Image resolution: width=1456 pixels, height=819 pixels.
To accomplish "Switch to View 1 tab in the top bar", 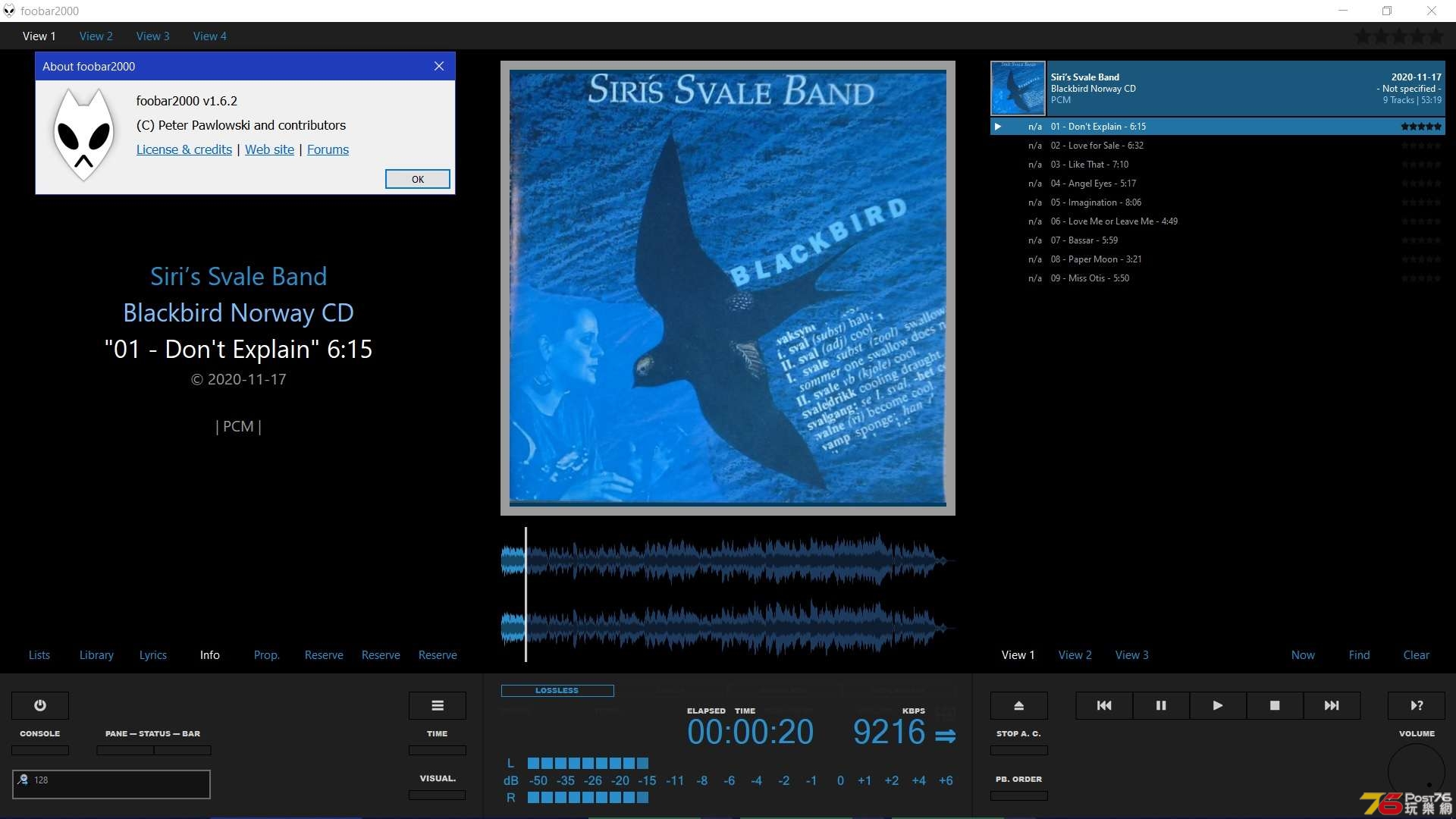I will point(39,36).
